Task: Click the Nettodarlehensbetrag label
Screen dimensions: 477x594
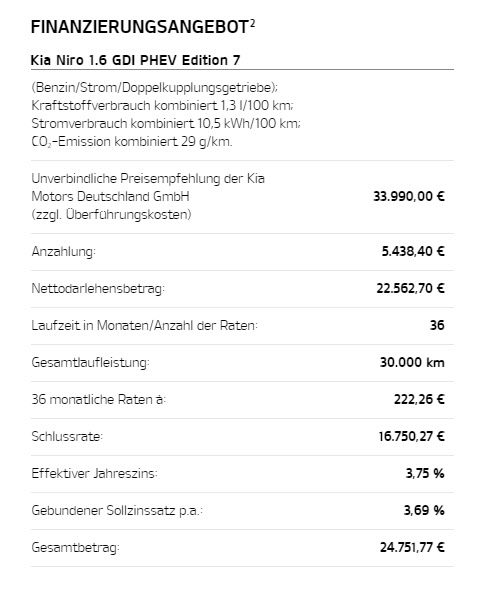Action: (x=98, y=289)
